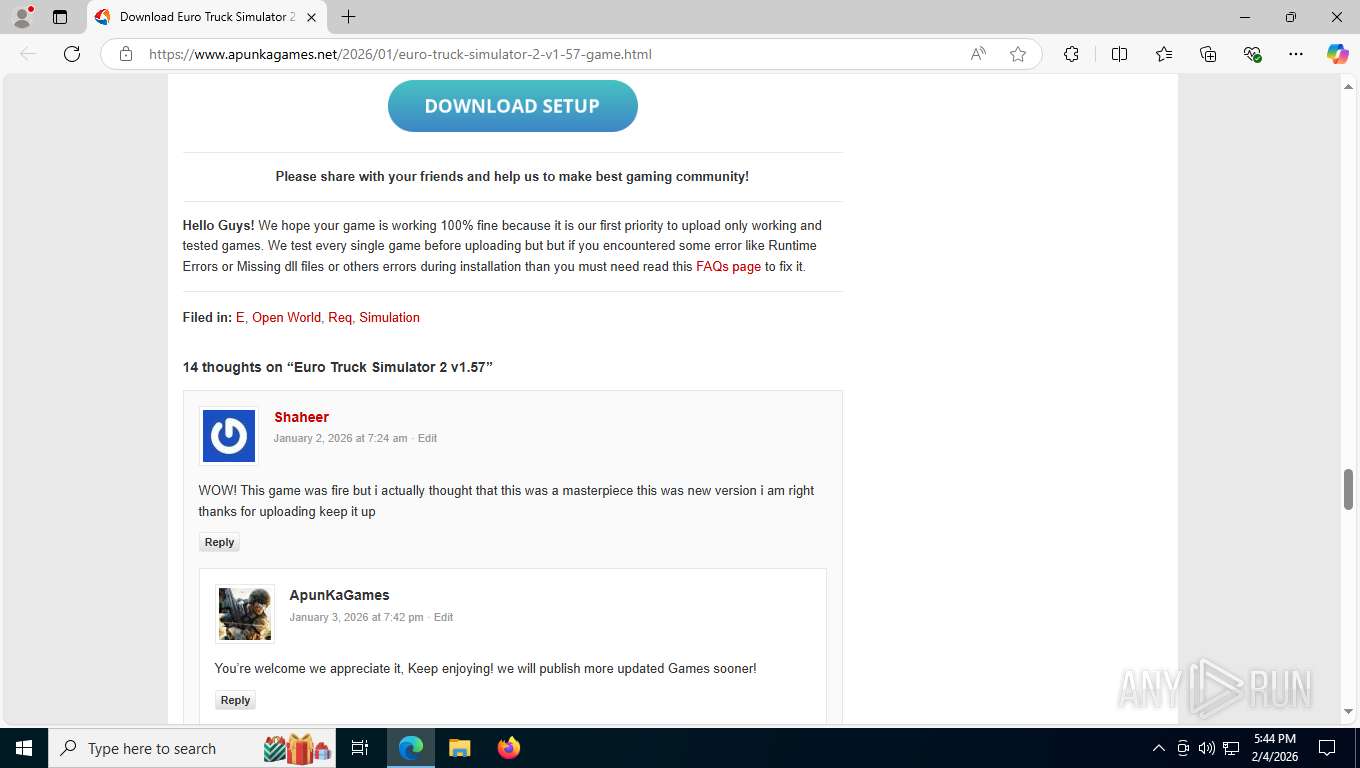The image size is (1360, 768).
Task: Reply to ApunKaGames comment
Action: coord(235,700)
